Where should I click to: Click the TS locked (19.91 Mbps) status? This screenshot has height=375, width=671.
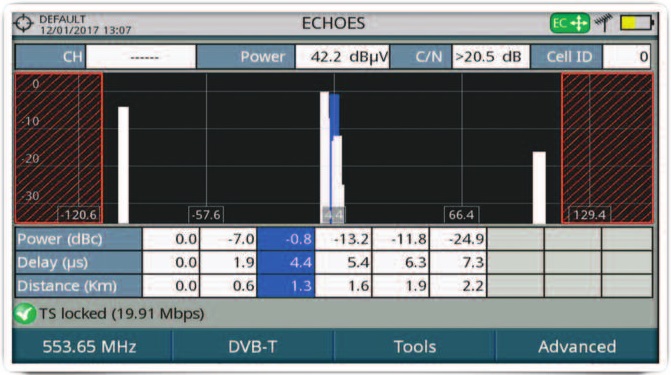[x=122, y=314]
